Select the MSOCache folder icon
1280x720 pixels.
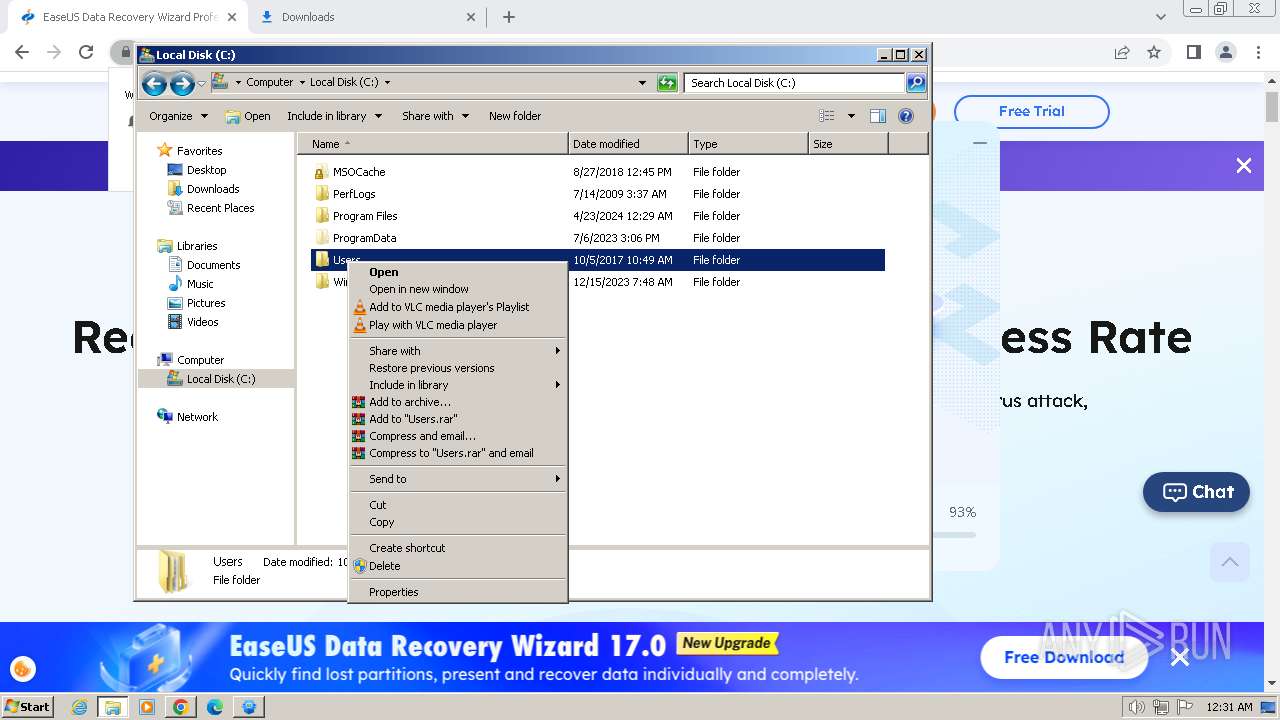[321, 172]
